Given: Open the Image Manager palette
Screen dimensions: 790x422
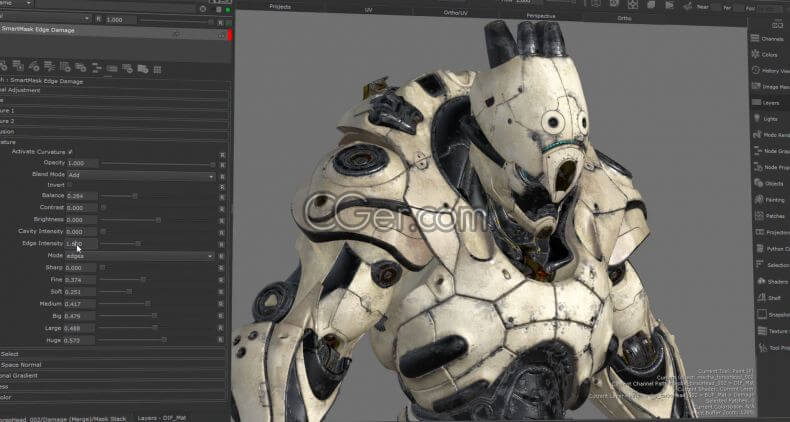Looking at the screenshot, I should tap(769, 87).
